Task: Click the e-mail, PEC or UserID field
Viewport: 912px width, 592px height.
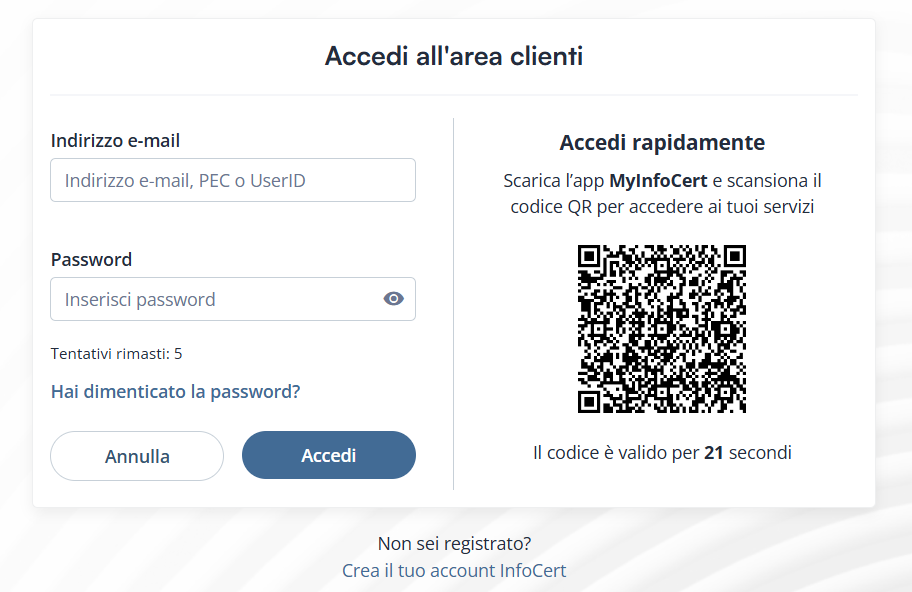Action: point(232,181)
